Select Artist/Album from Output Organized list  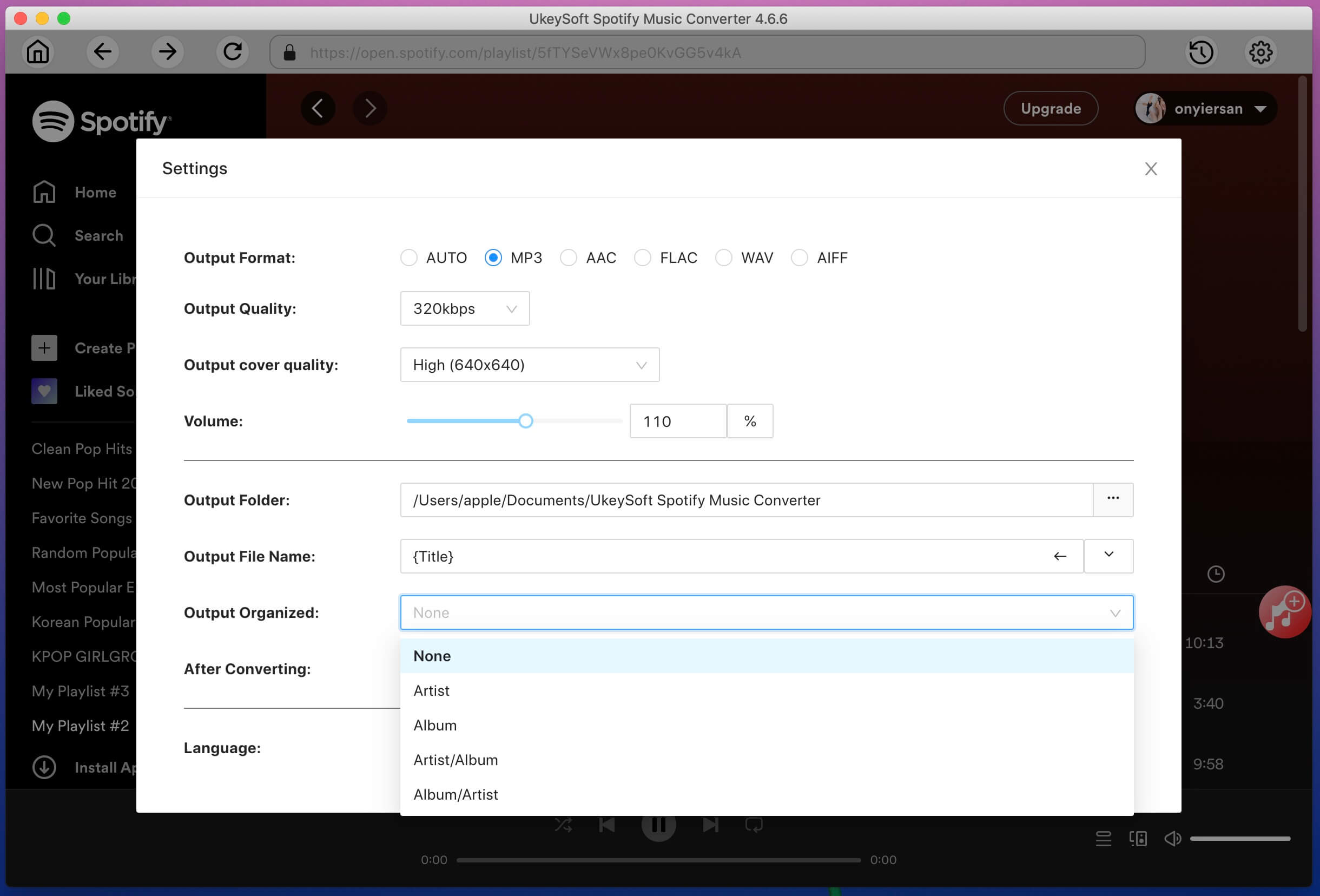455,759
